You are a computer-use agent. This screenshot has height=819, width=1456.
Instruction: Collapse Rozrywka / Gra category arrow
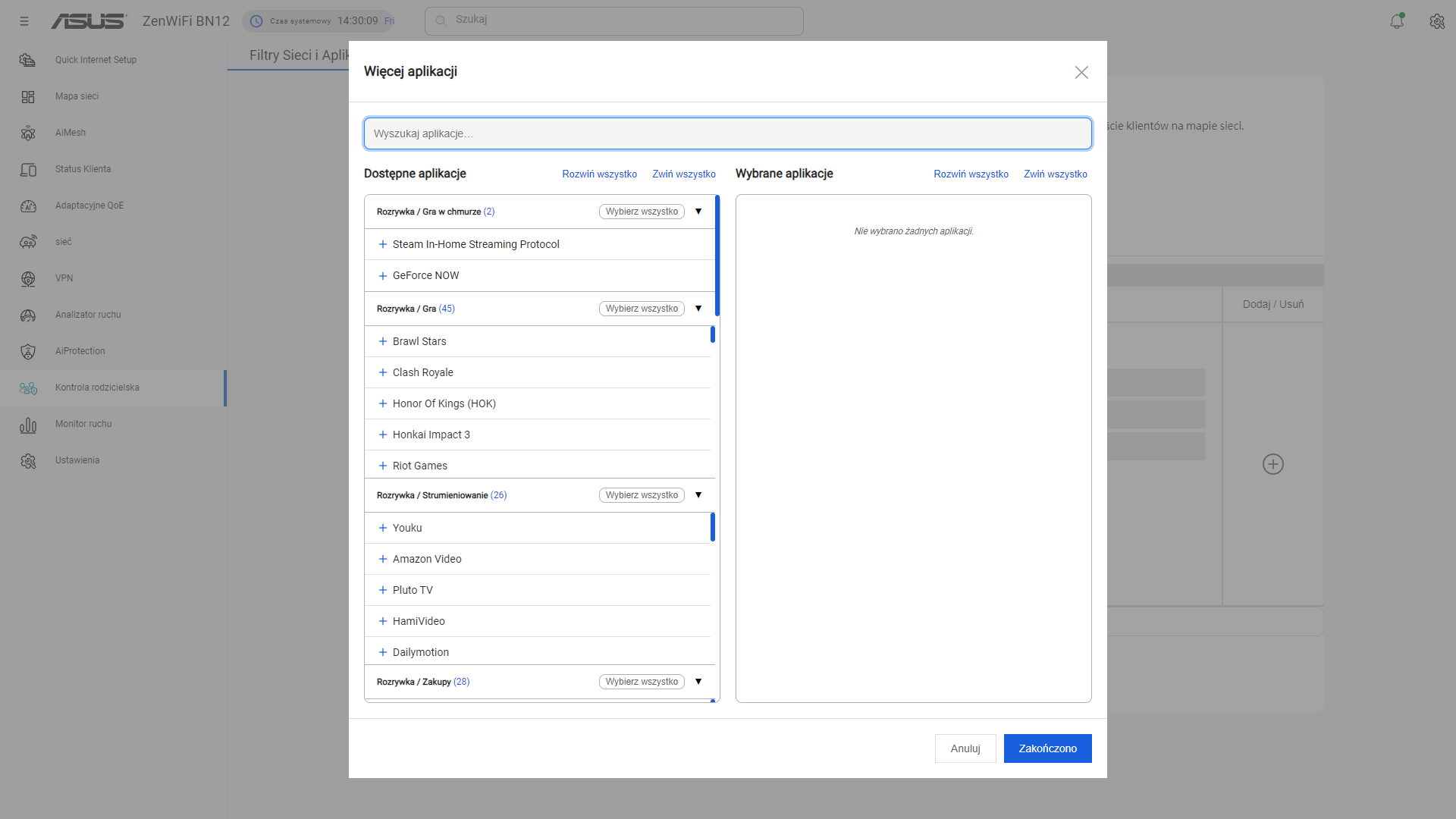tap(698, 309)
